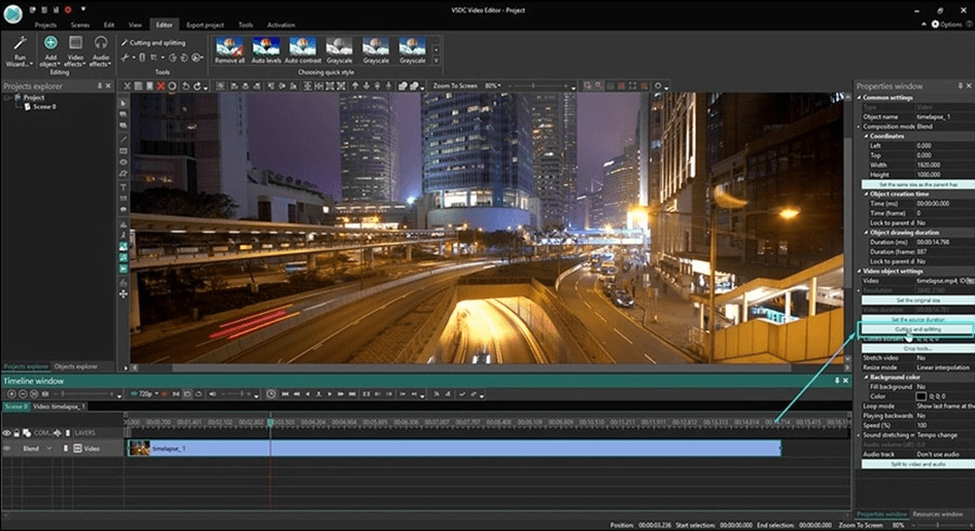Apply the Auto contrast quick style

point(303,50)
